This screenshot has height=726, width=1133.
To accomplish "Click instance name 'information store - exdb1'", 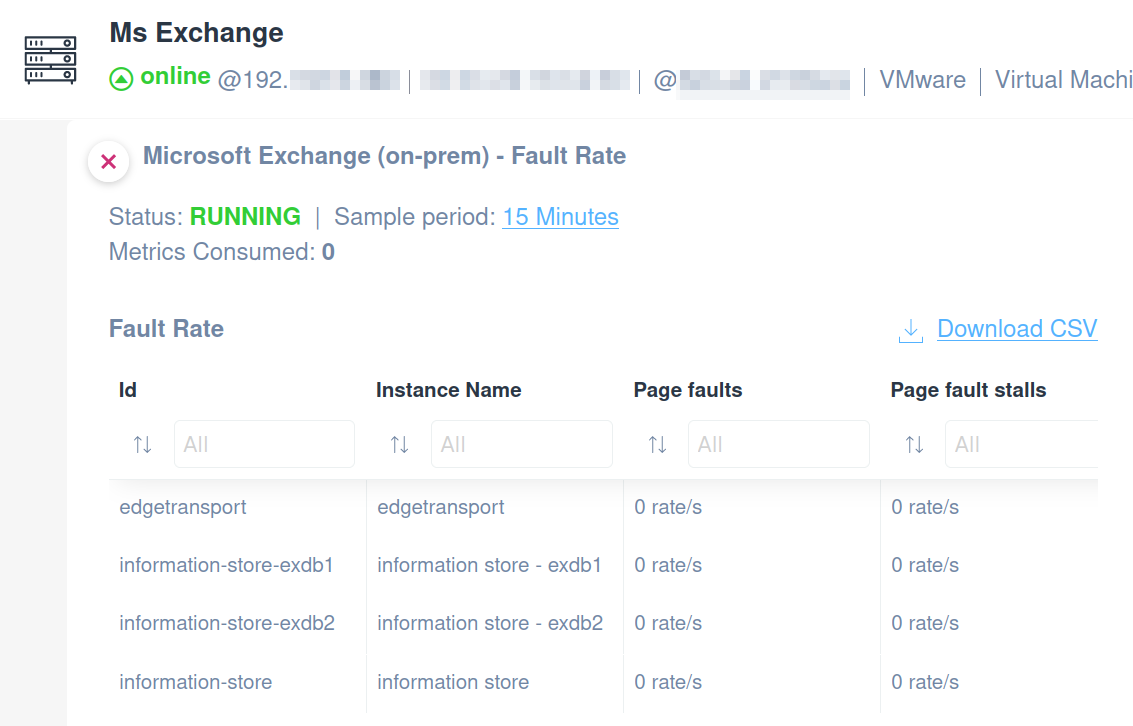I will coord(489,565).
